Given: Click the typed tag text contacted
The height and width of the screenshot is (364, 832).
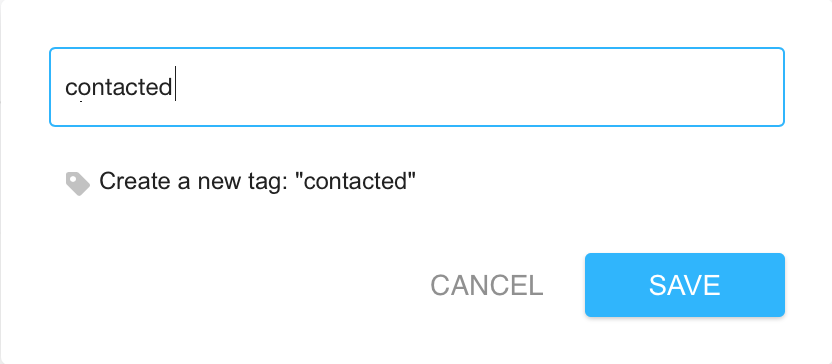Looking at the screenshot, I should click(x=118, y=87).
